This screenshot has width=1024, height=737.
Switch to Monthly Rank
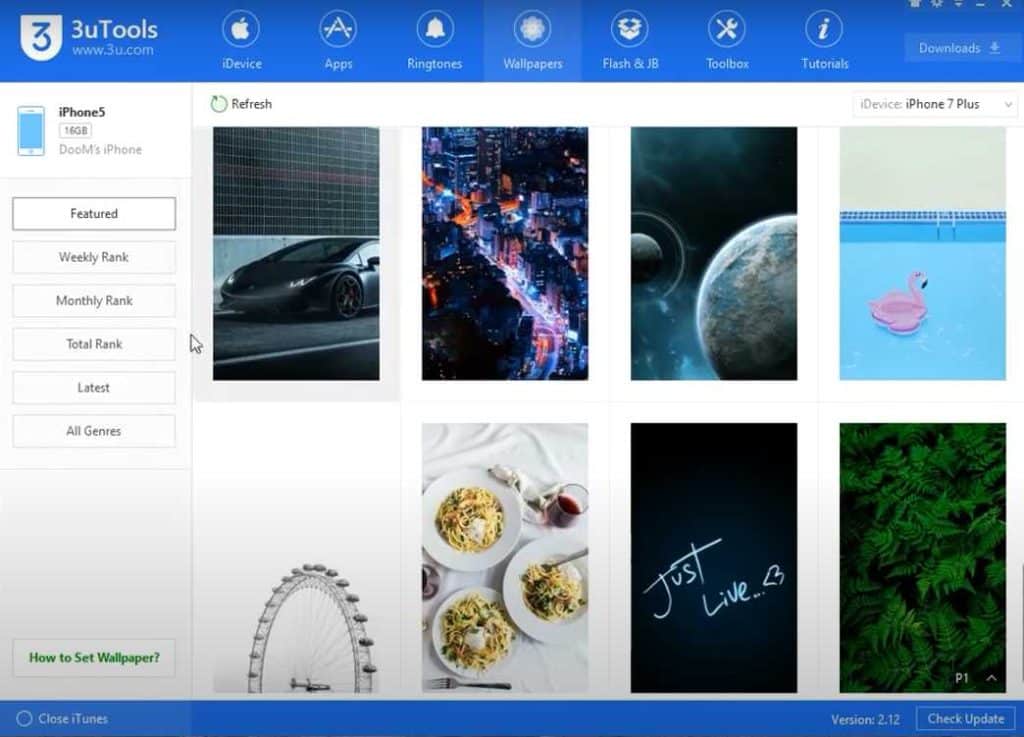(x=94, y=301)
